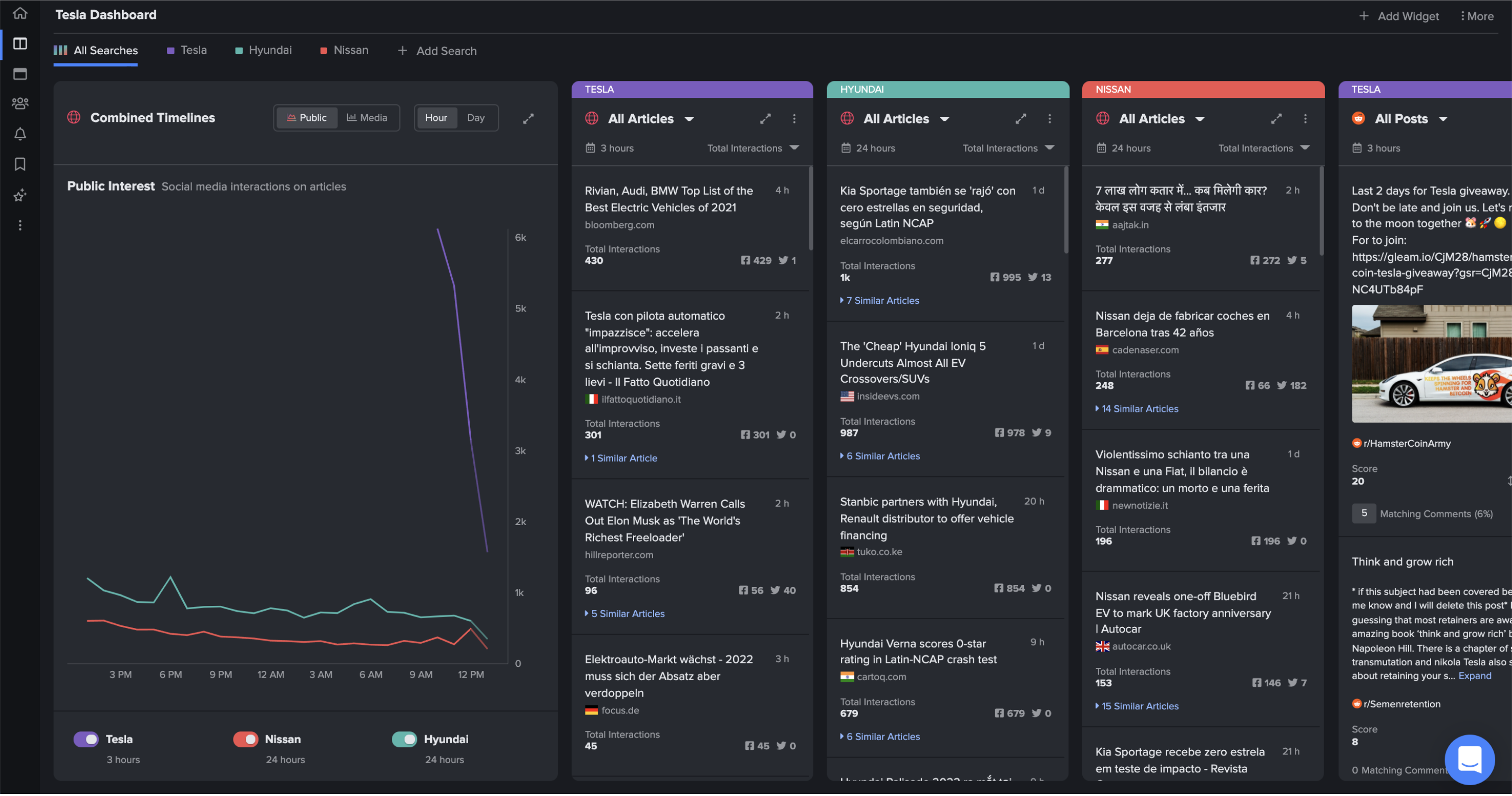The image size is (1512, 796).
Task: Open Hyundai All Articles widget options menu
Action: (x=1049, y=119)
